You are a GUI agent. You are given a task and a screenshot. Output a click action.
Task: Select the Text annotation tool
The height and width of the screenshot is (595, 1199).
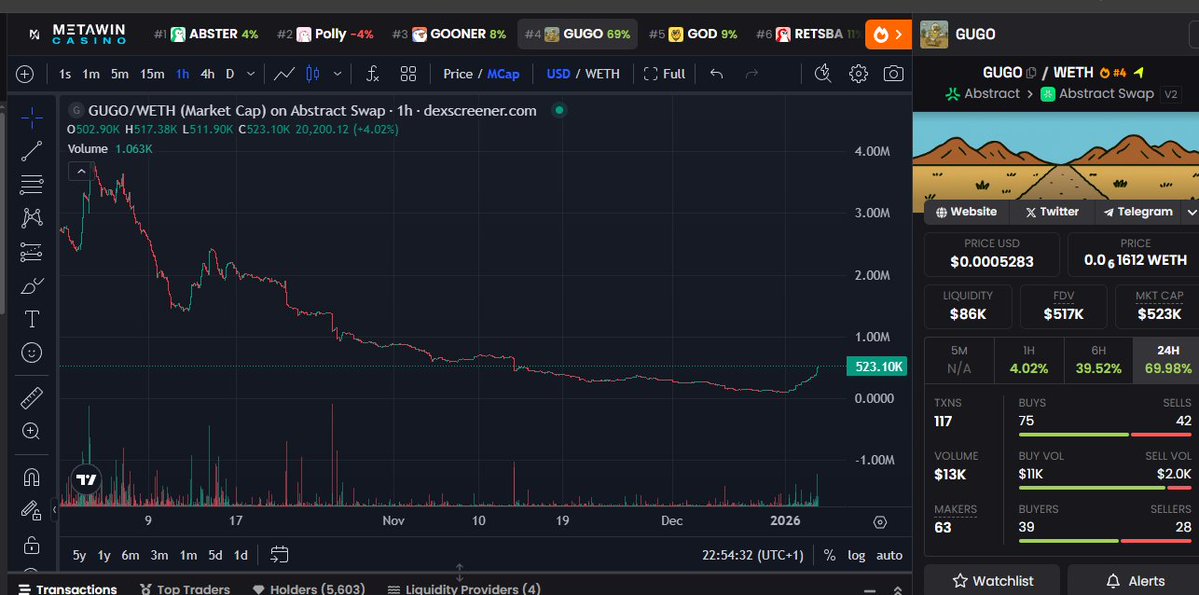pos(31,319)
